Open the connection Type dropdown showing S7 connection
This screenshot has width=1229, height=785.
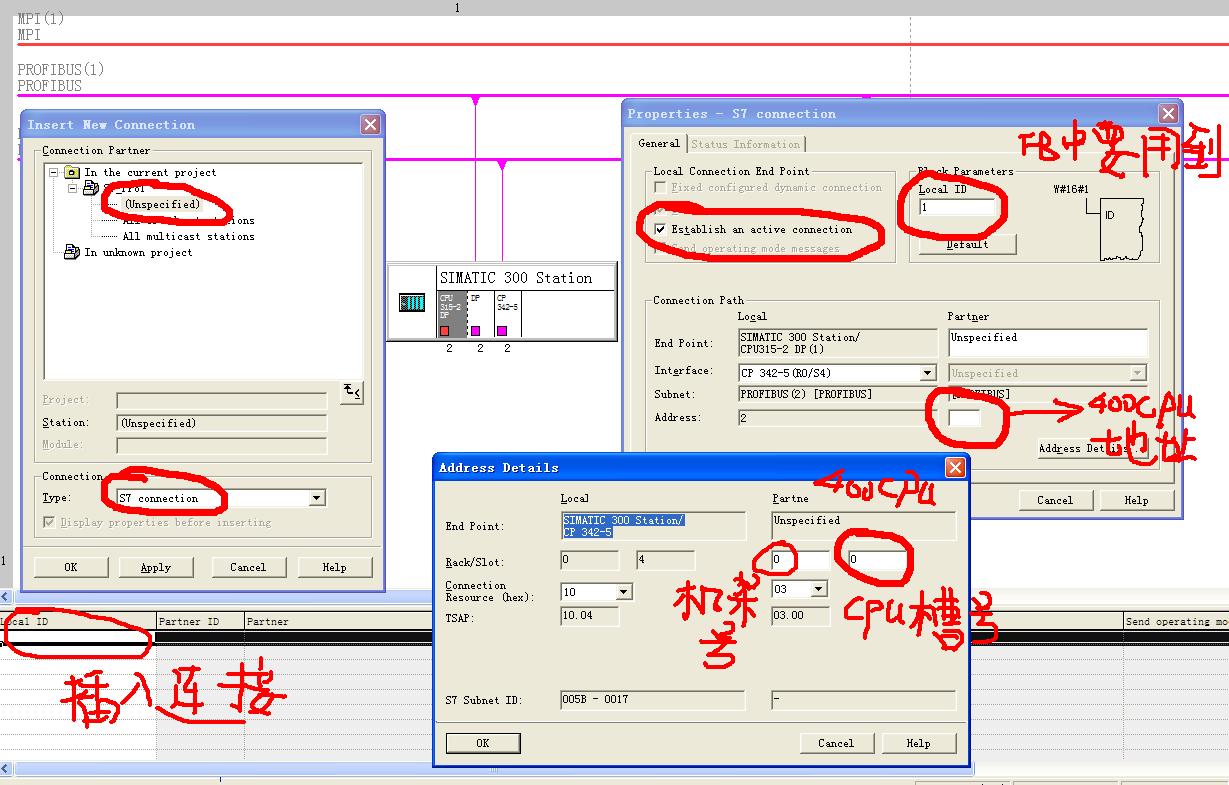tap(317, 498)
